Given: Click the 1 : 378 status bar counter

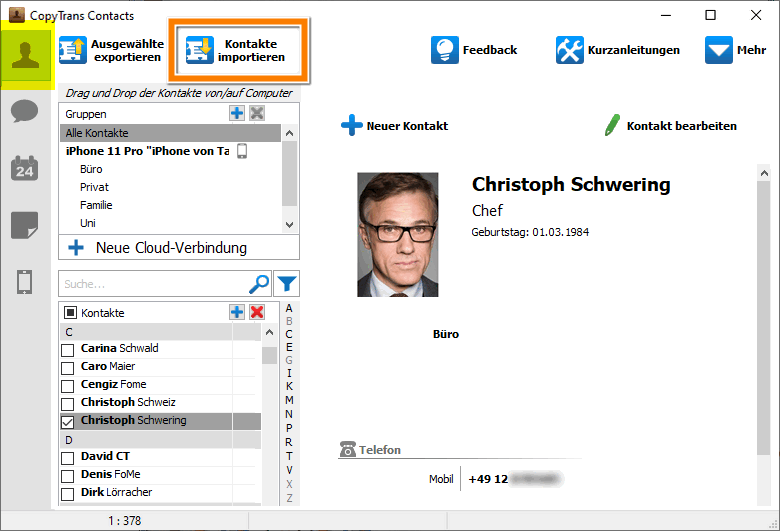Looking at the screenshot, I should point(124,521).
